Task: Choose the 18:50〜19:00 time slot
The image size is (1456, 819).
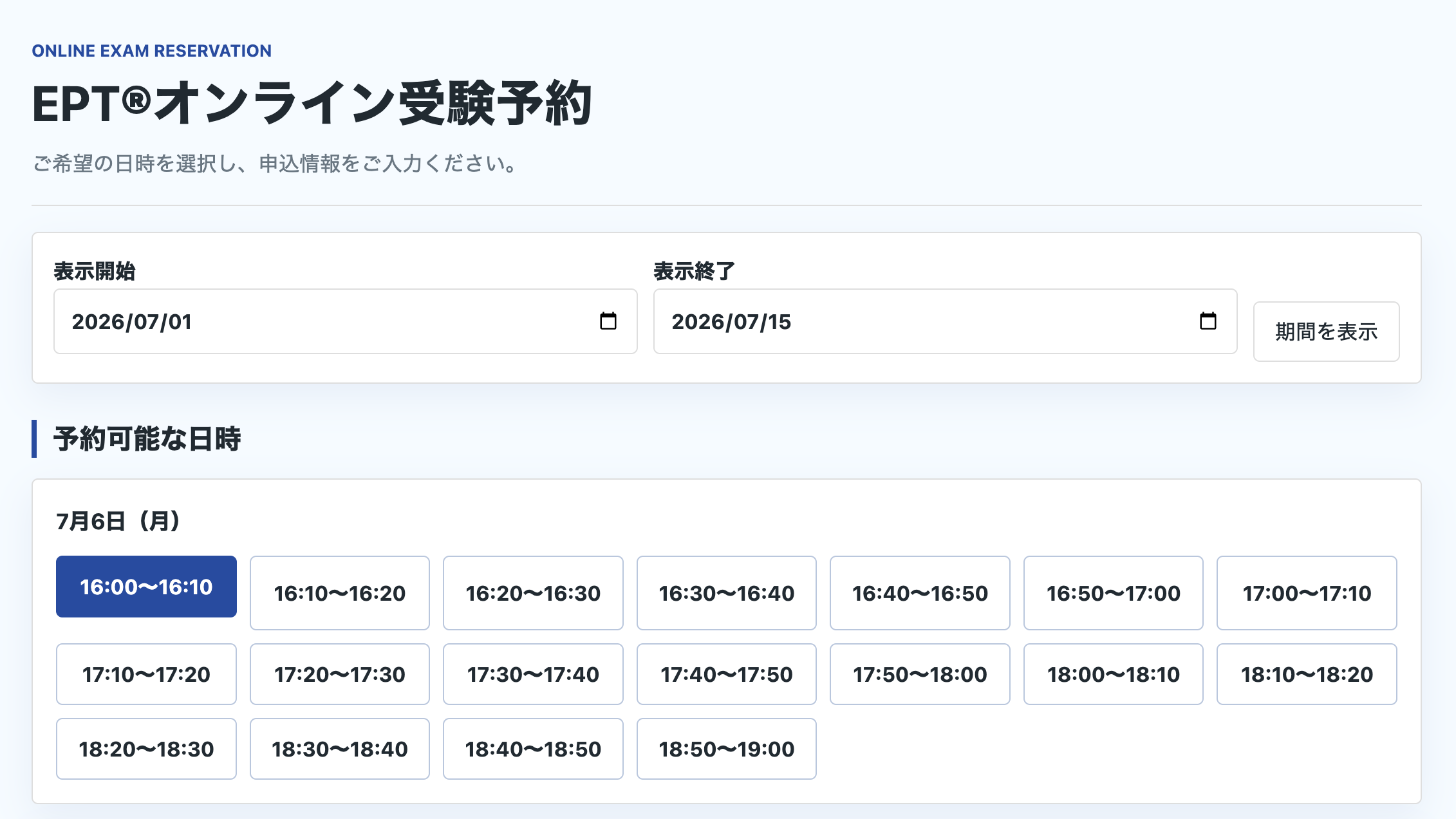Action: coord(727,749)
